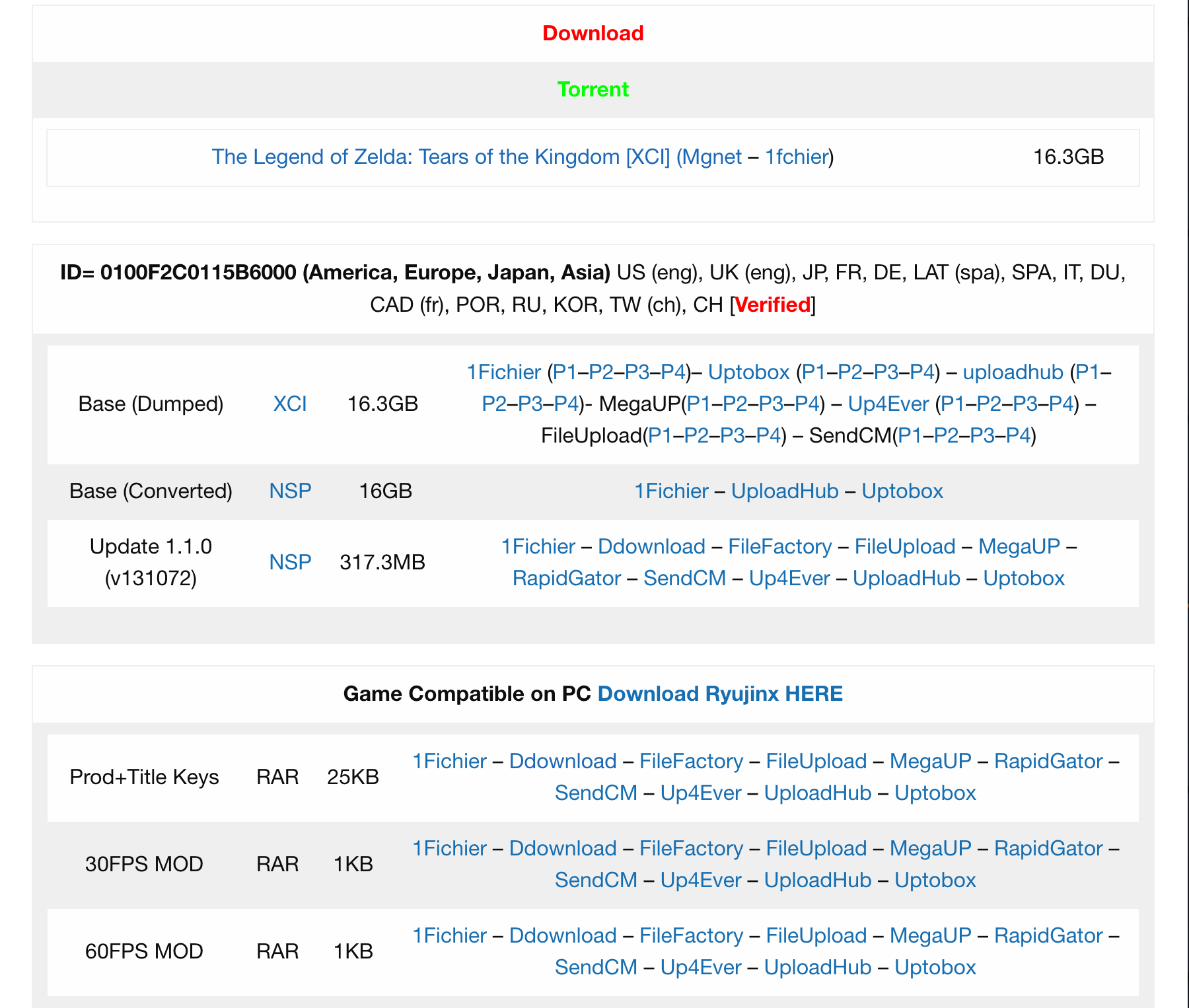
Task: Open 1Fichier link for 60FPS MOD
Action: click(x=449, y=935)
